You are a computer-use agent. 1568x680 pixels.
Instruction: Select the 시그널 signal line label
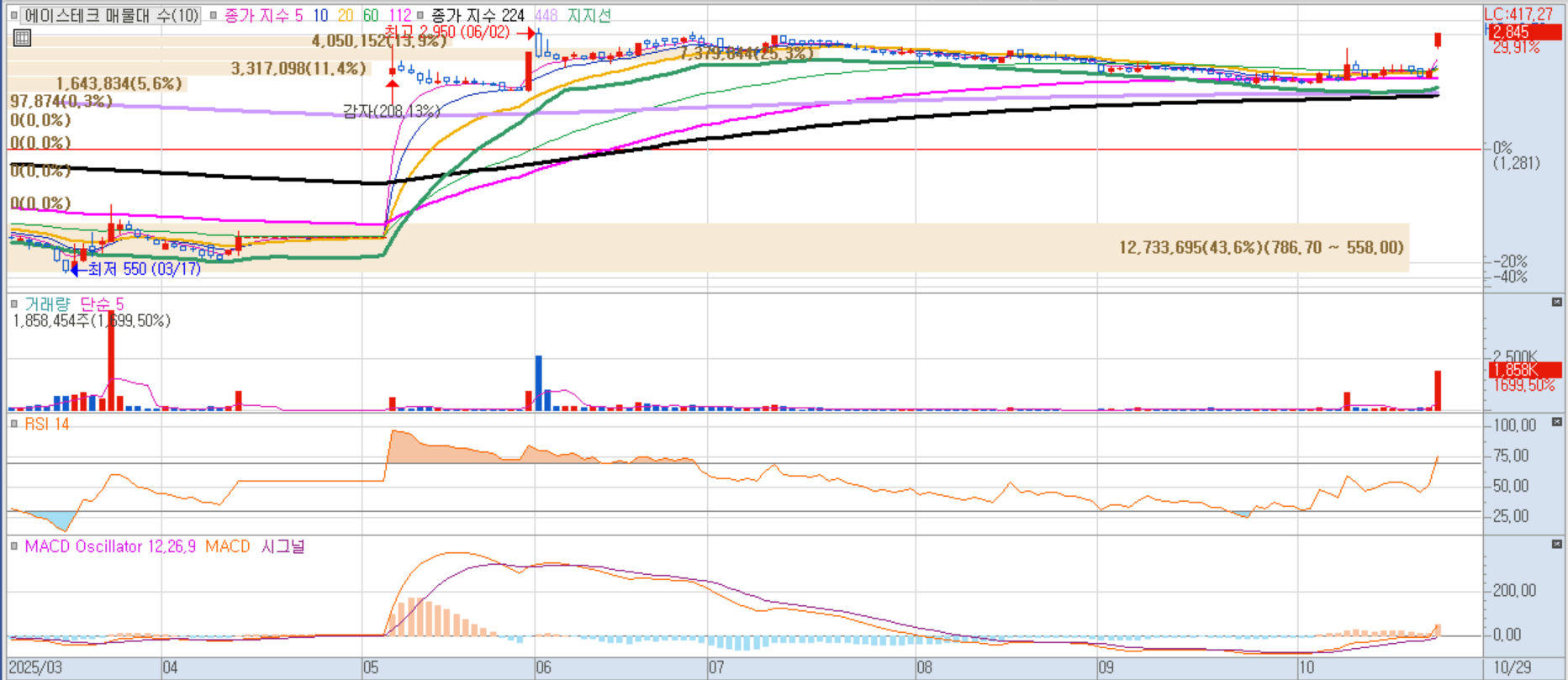(283, 546)
